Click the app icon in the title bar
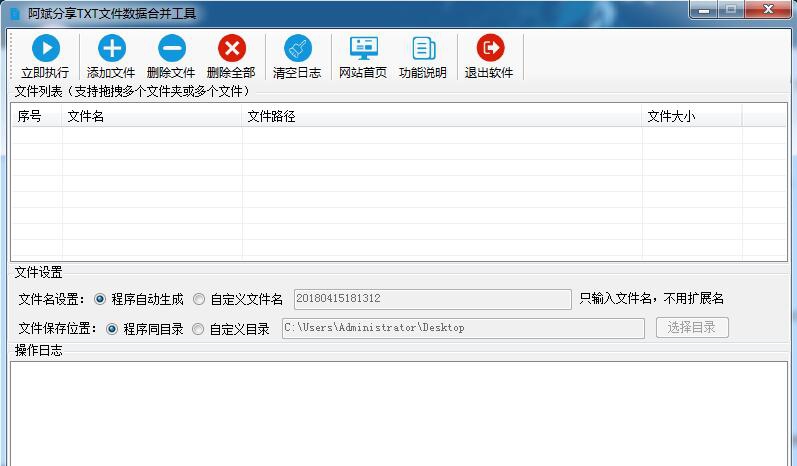Viewport: 797px width, 466px height. [15, 13]
